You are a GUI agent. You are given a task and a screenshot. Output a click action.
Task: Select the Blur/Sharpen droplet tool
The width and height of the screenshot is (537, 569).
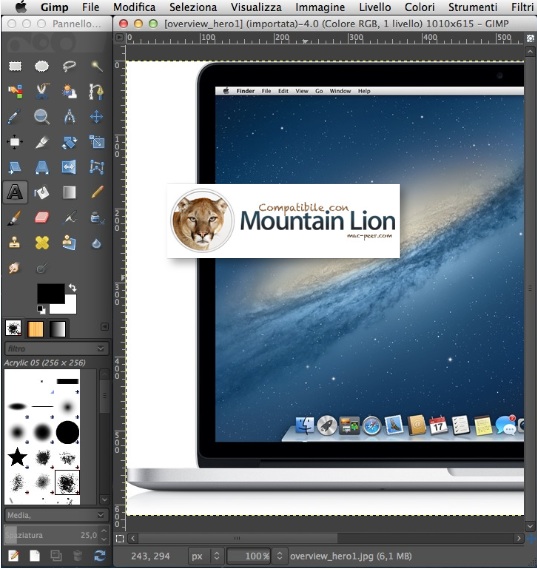click(96, 243)
